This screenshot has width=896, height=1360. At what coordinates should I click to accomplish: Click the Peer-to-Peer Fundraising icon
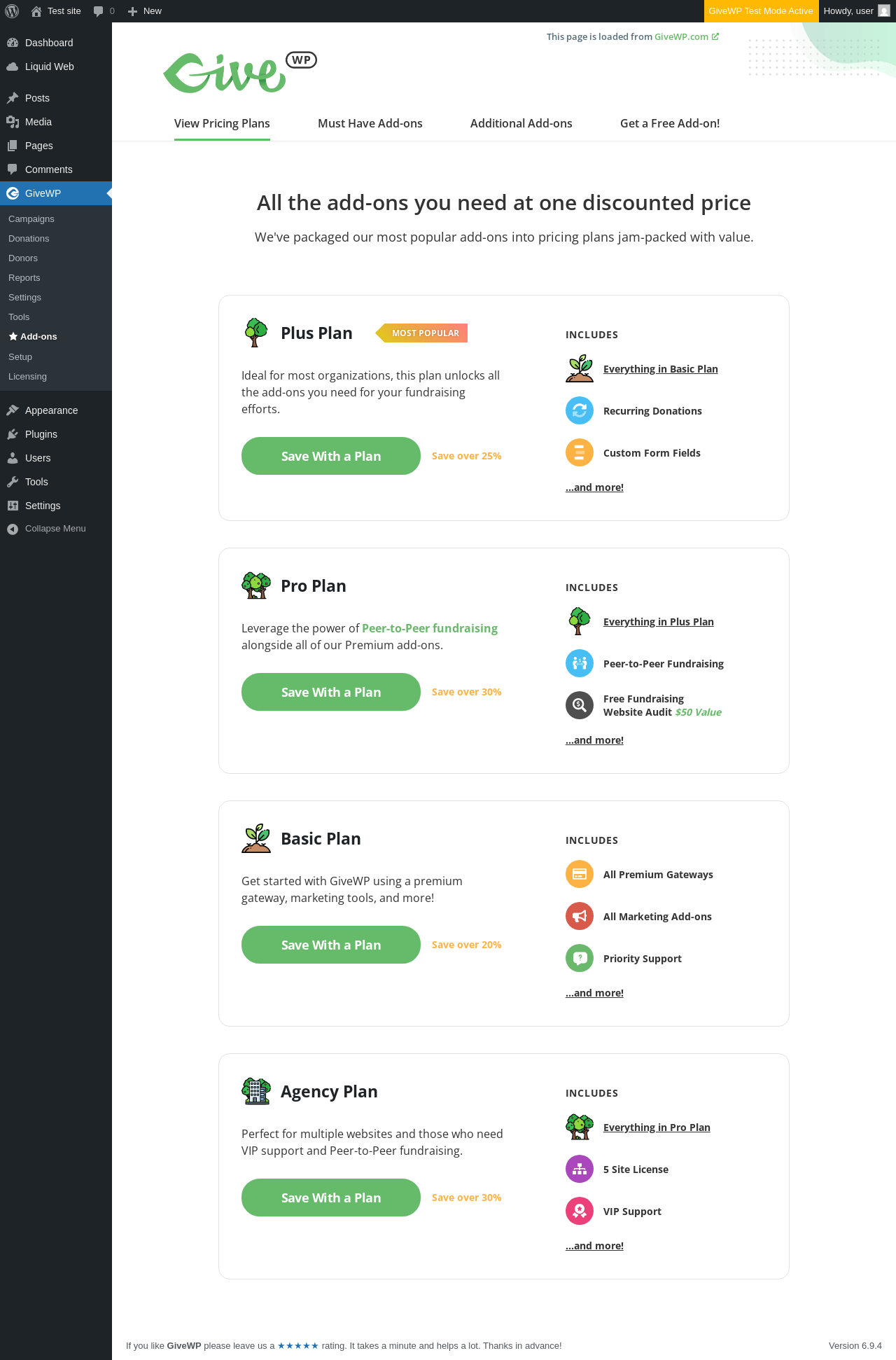580,663
